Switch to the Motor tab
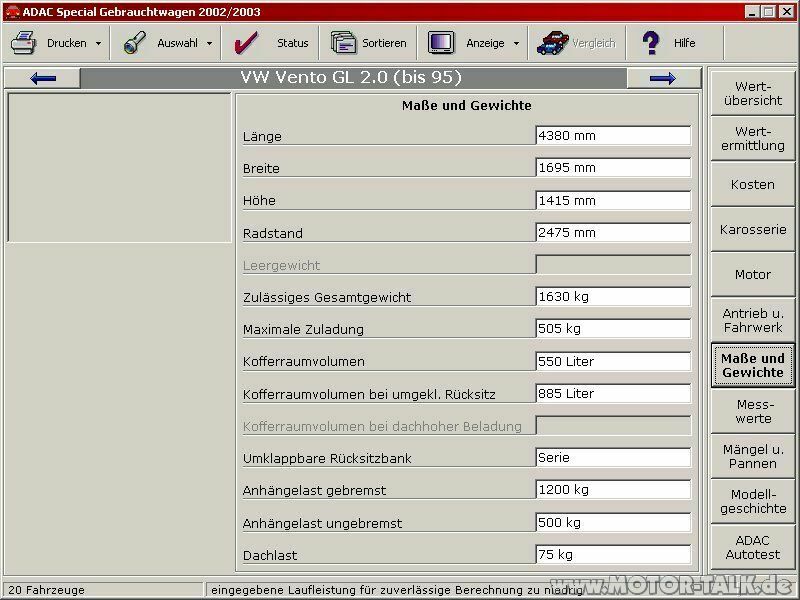The height and width of the screenshot is (600, 800). point(753,274)
